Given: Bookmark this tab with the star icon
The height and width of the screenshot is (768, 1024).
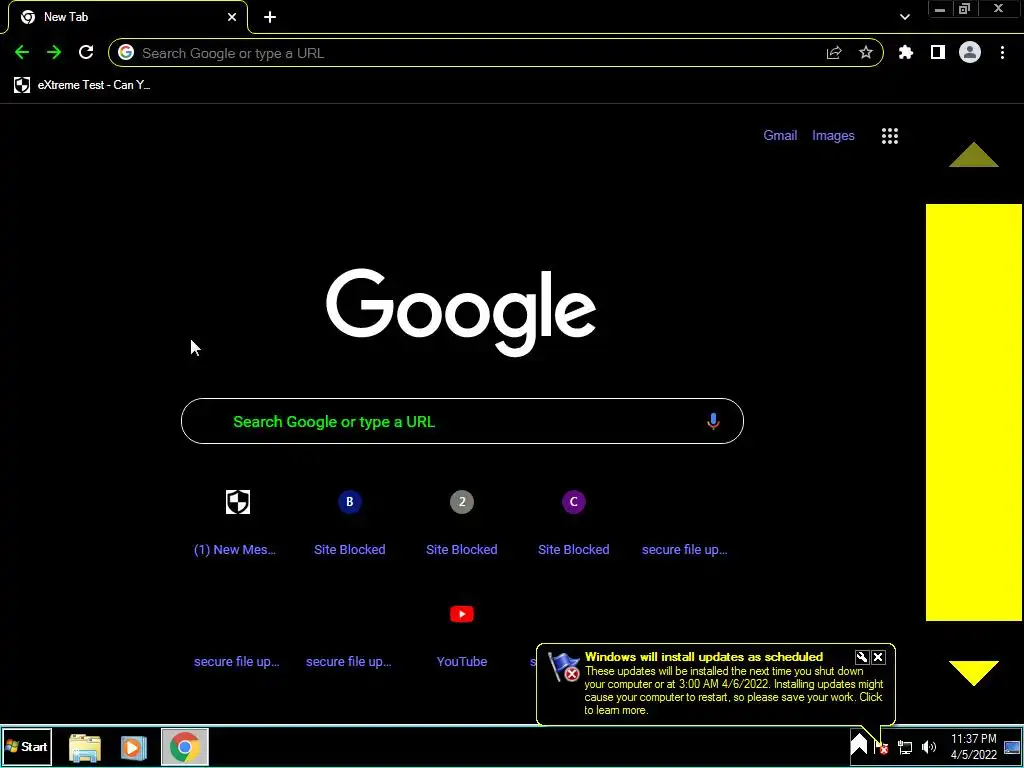Looking at the screenshot, I should [x=866, y=53].
